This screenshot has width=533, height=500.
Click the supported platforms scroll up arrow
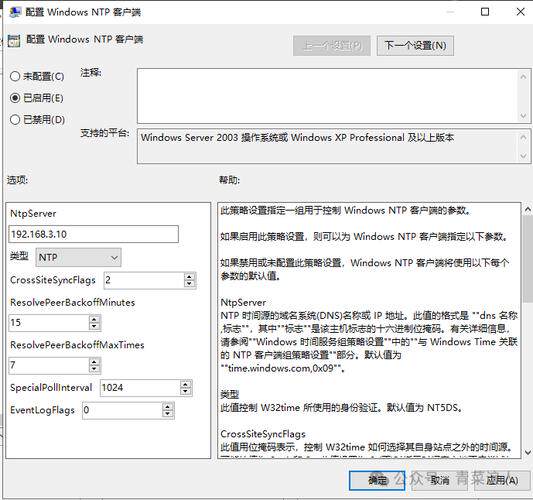click(x=523, y=137)
